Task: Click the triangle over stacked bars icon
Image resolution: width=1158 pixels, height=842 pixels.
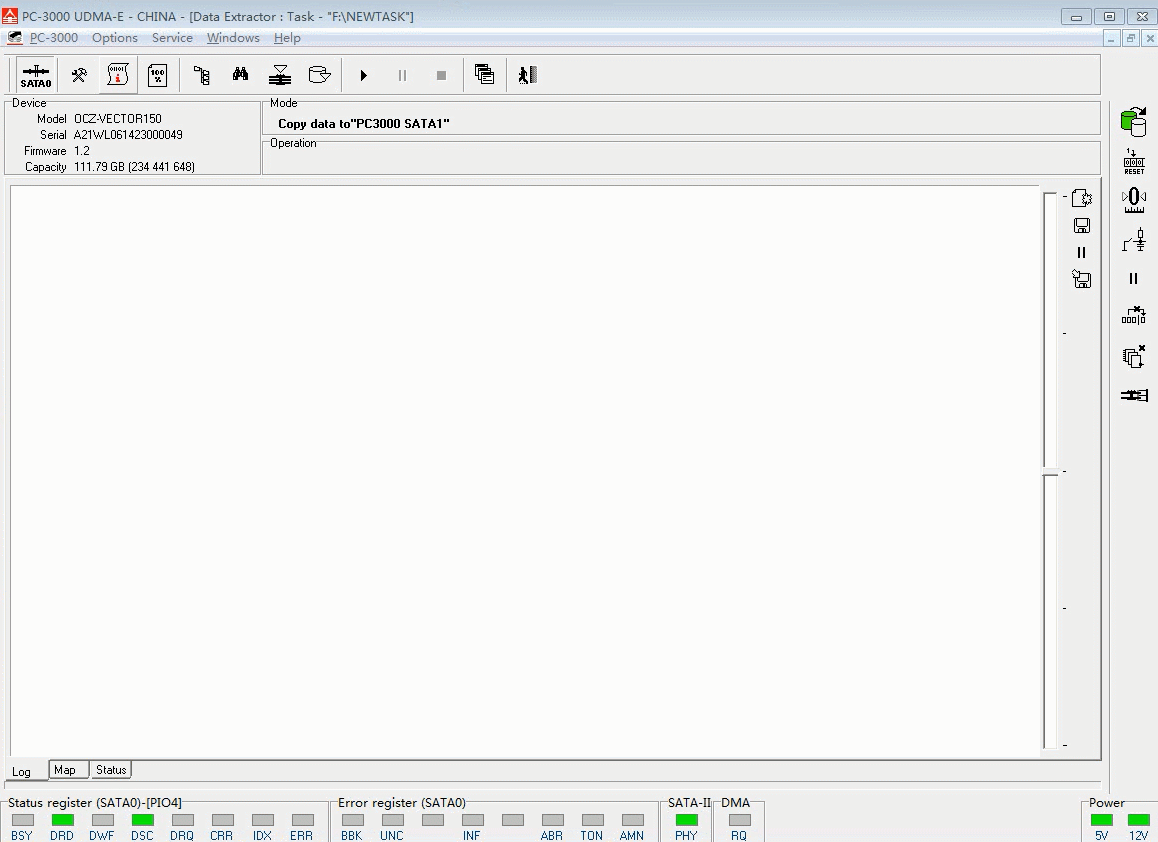Action: coord(280,75)
